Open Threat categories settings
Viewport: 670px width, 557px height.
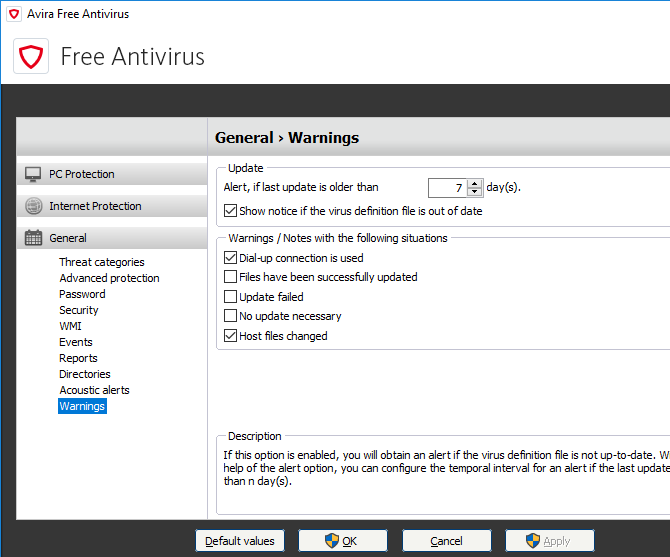(x=102, y=262)
